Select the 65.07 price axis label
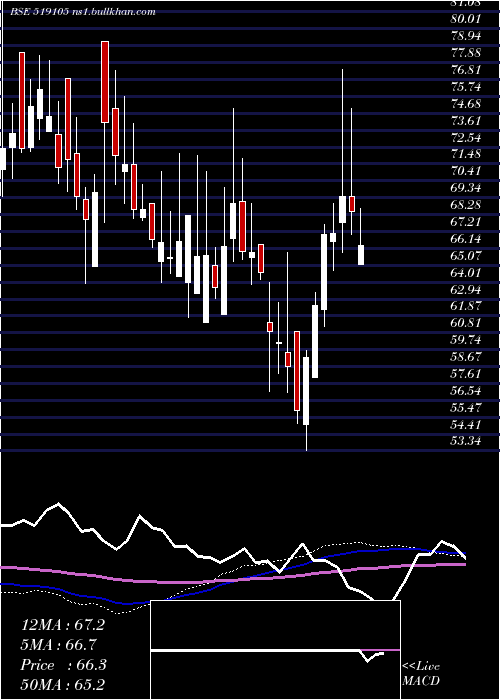This screenshot has height=700, width=500. 465,256
